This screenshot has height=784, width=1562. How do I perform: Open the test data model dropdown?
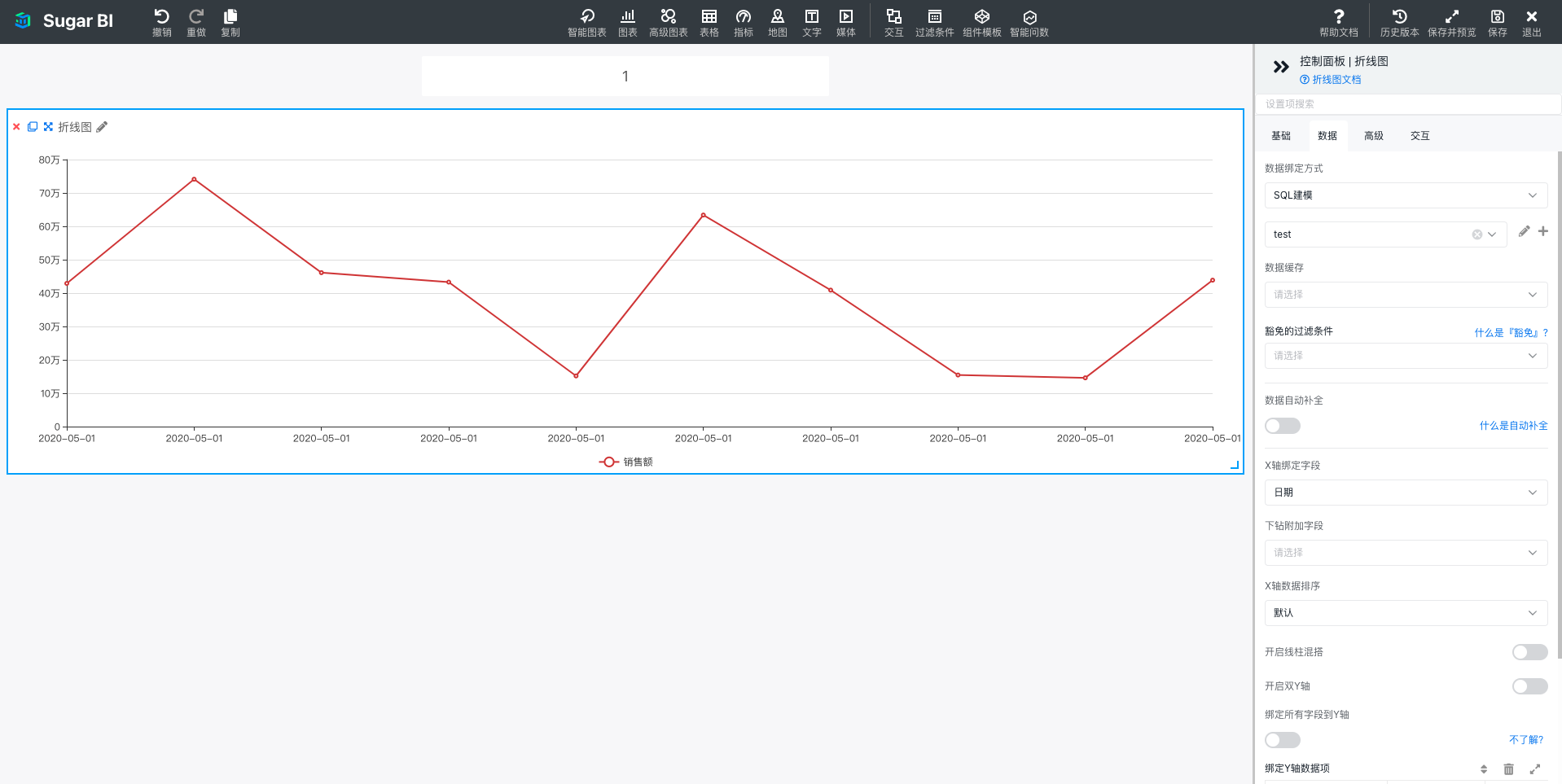coord(1386,234)
